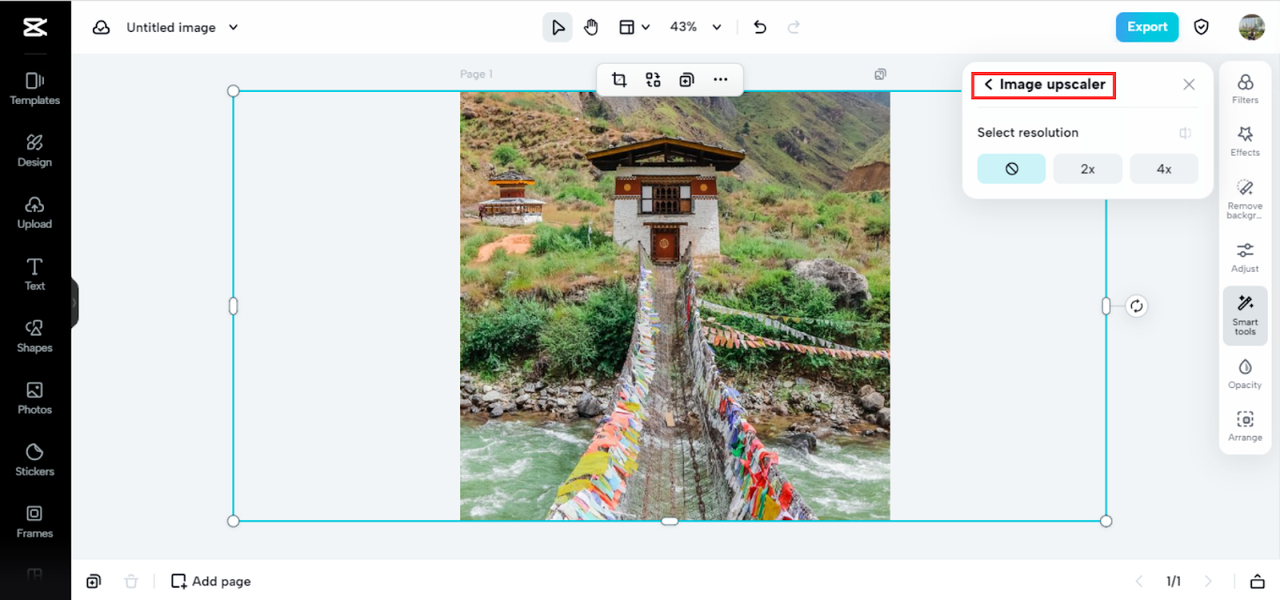Open the Arrange tool
This screenshot has width=1280, height=600.
tap(1245, 426)
